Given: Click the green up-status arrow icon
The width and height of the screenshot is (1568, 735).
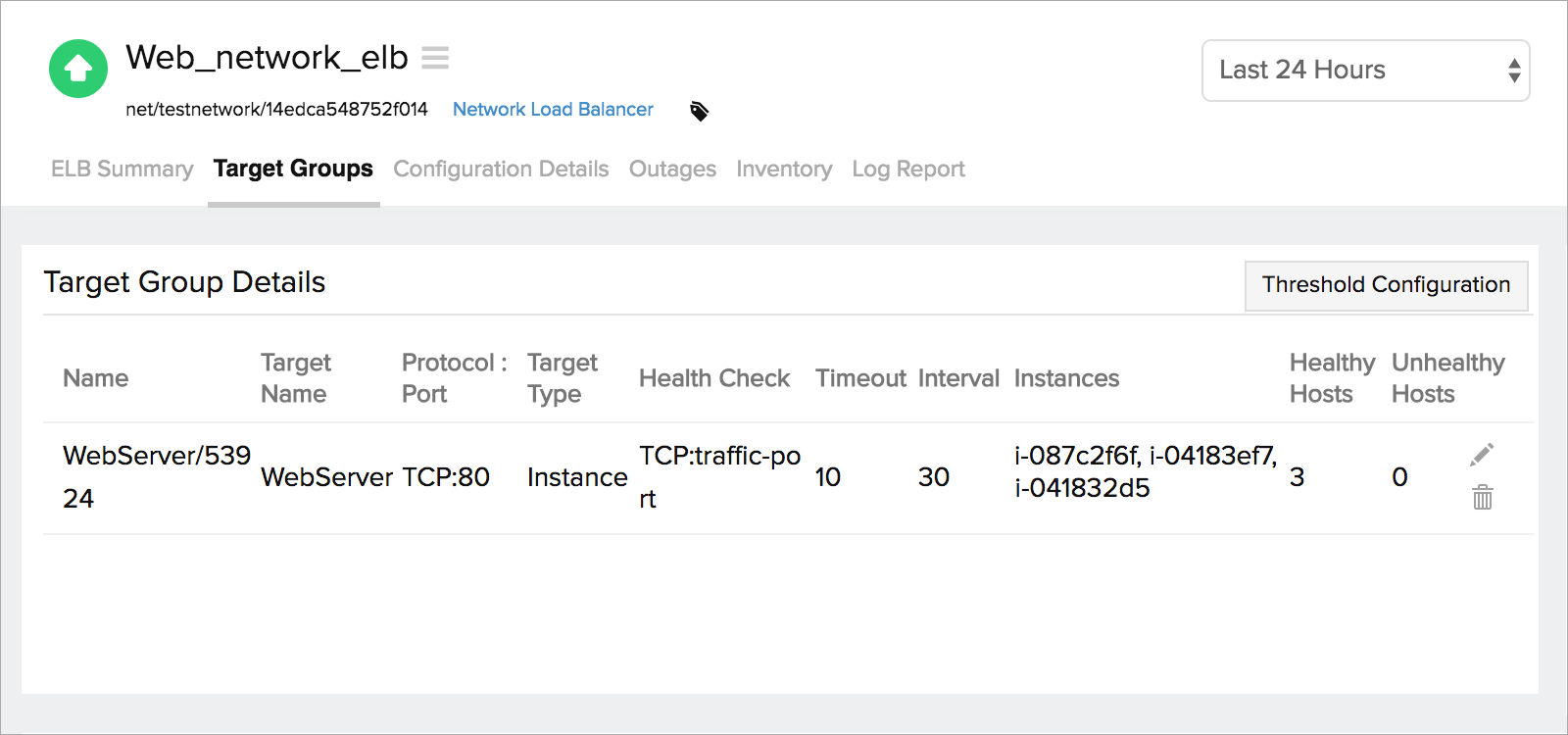Looking at the screenshot, I should 78,69.
